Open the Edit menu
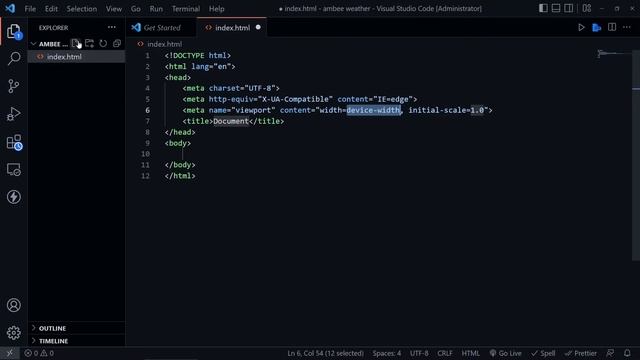 point(51,9)
